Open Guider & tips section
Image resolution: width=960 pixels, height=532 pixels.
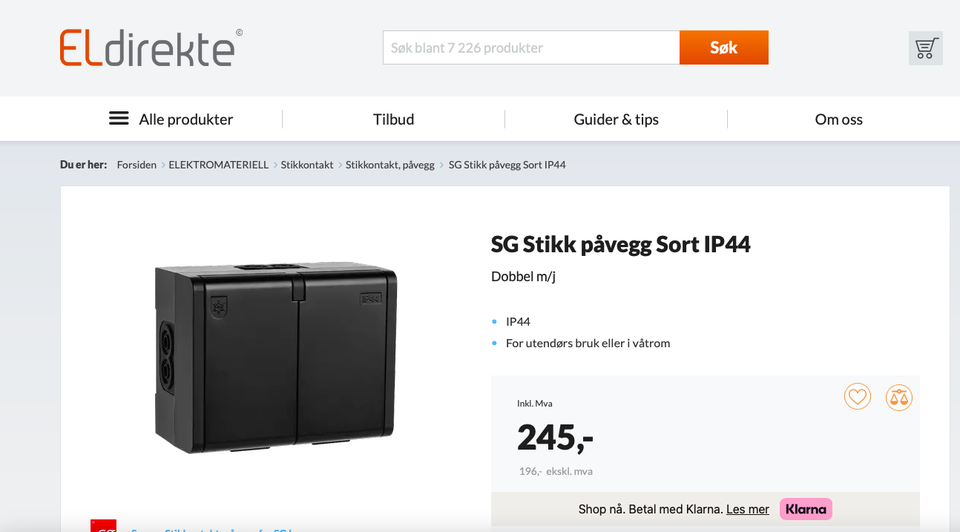tap(616, 119)
